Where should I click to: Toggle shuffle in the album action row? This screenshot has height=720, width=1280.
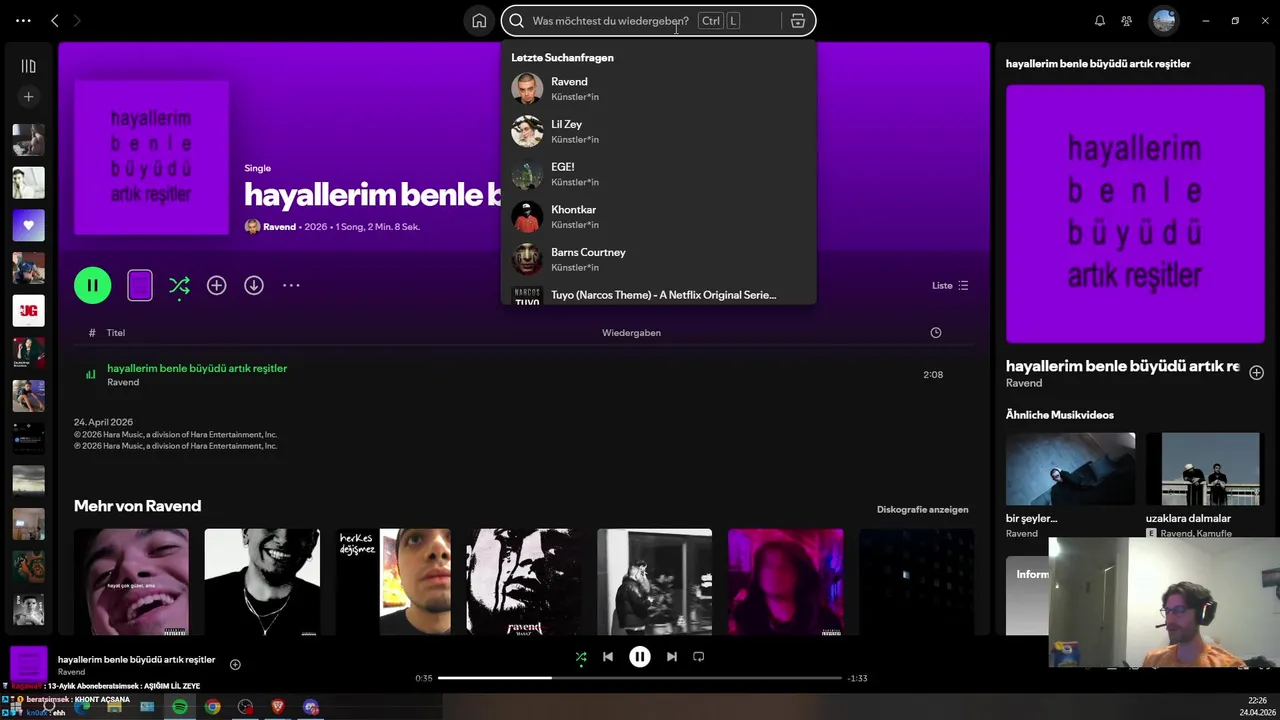[179, 286]
